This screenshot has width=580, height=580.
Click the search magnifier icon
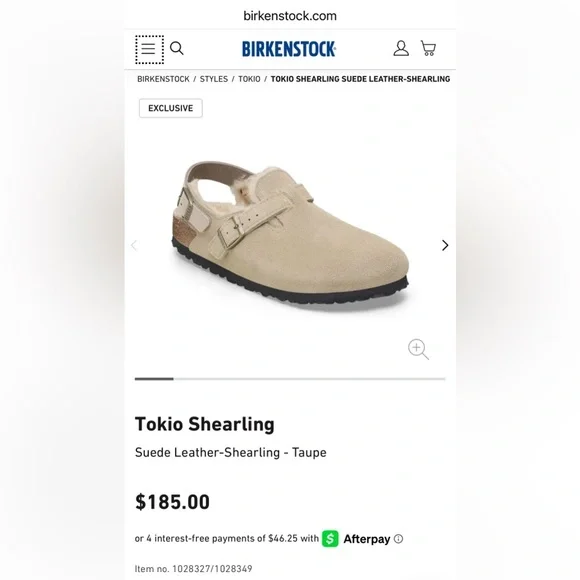[x=176, y=48]
